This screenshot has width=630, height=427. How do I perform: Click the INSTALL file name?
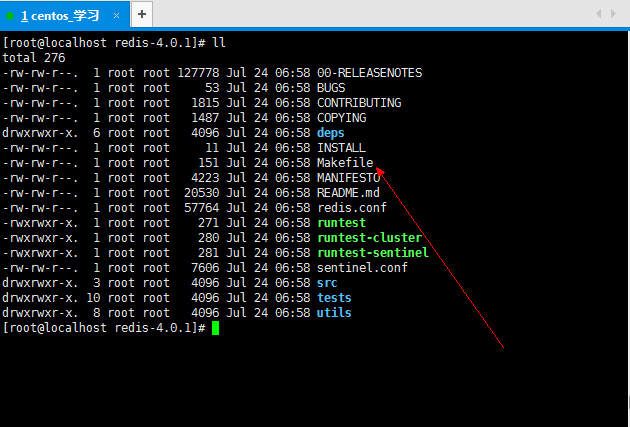(x=342, y=148)
